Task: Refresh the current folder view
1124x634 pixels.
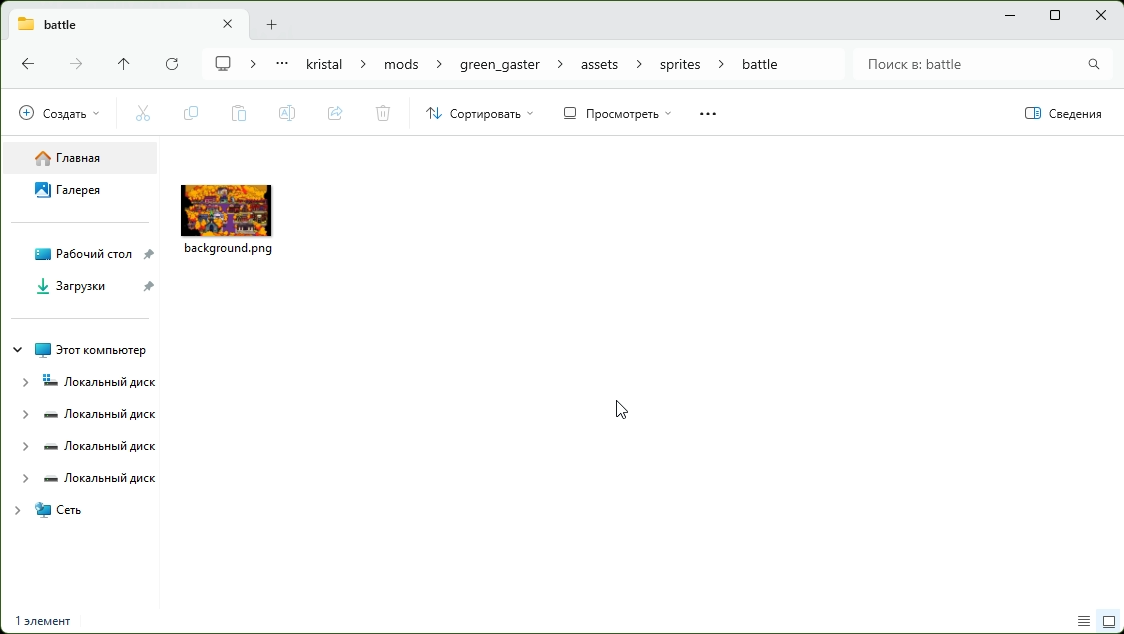Action: [x=172, y=64]
